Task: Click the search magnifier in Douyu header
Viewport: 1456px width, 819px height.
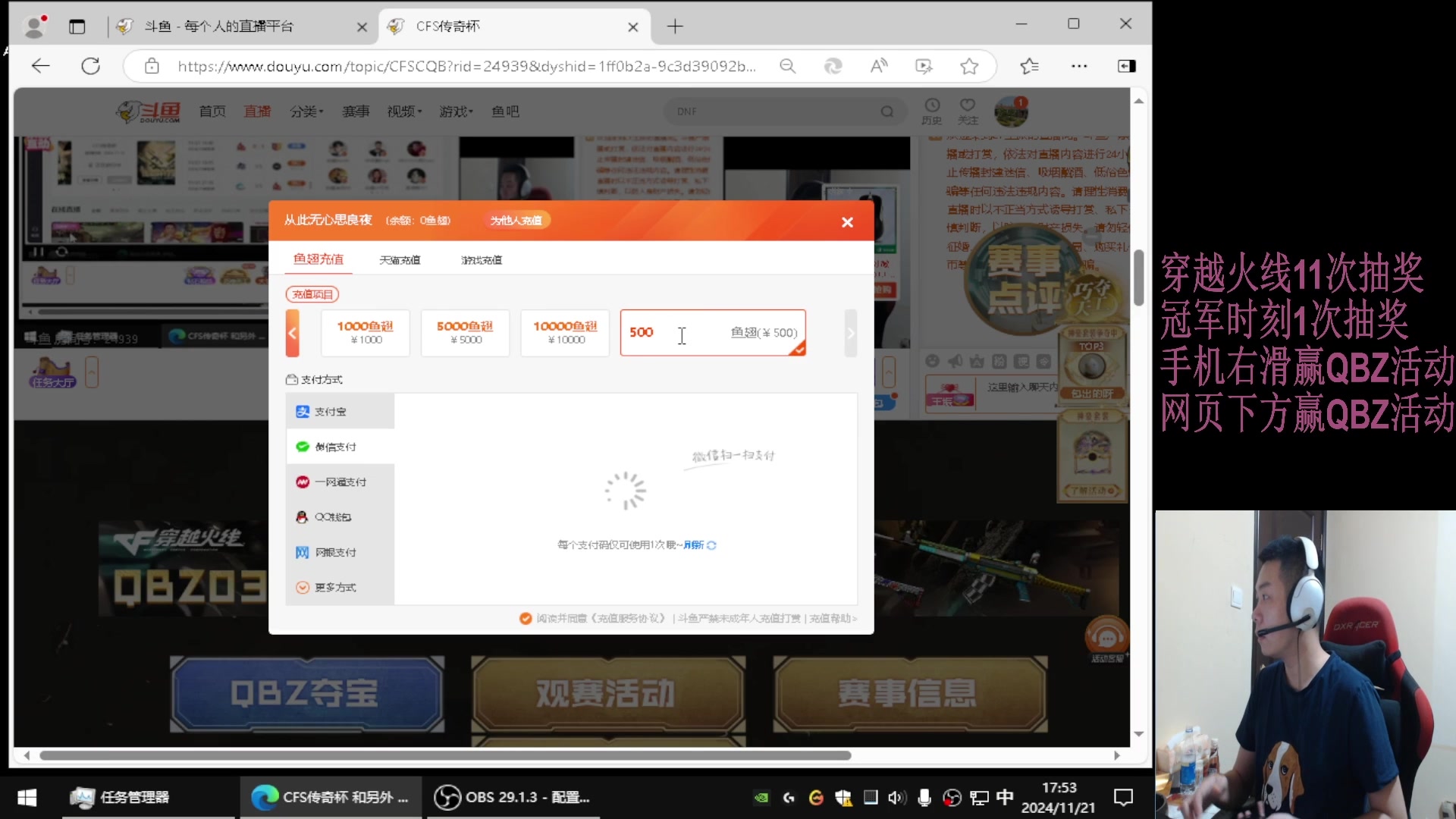Action: [886, 111]
